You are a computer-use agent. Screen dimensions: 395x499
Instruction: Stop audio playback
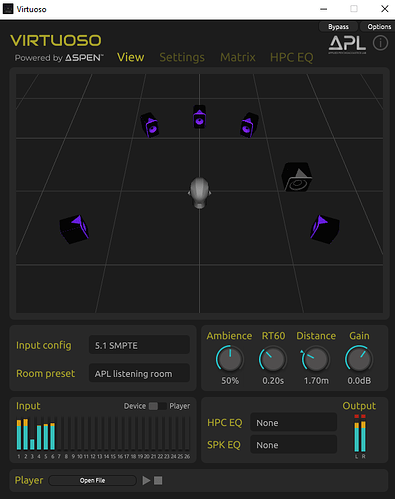(x=158, y=480)
